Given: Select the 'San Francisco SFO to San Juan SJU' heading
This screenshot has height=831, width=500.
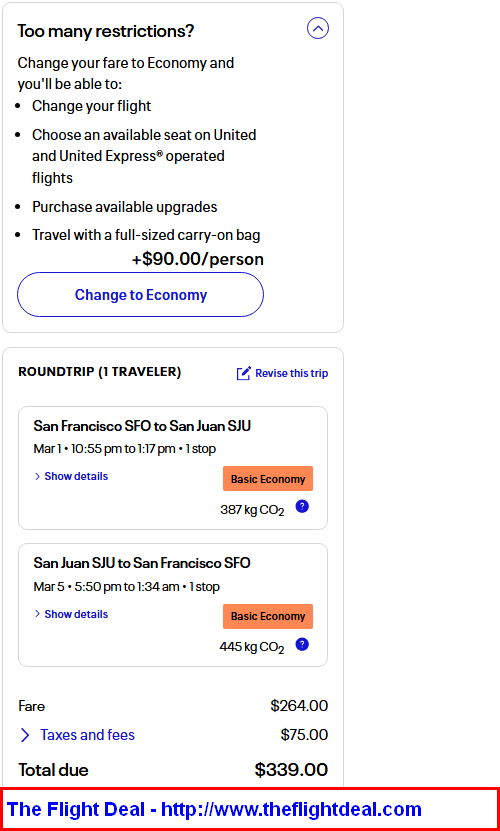Looking at the screenshot, I should point(142,426).
